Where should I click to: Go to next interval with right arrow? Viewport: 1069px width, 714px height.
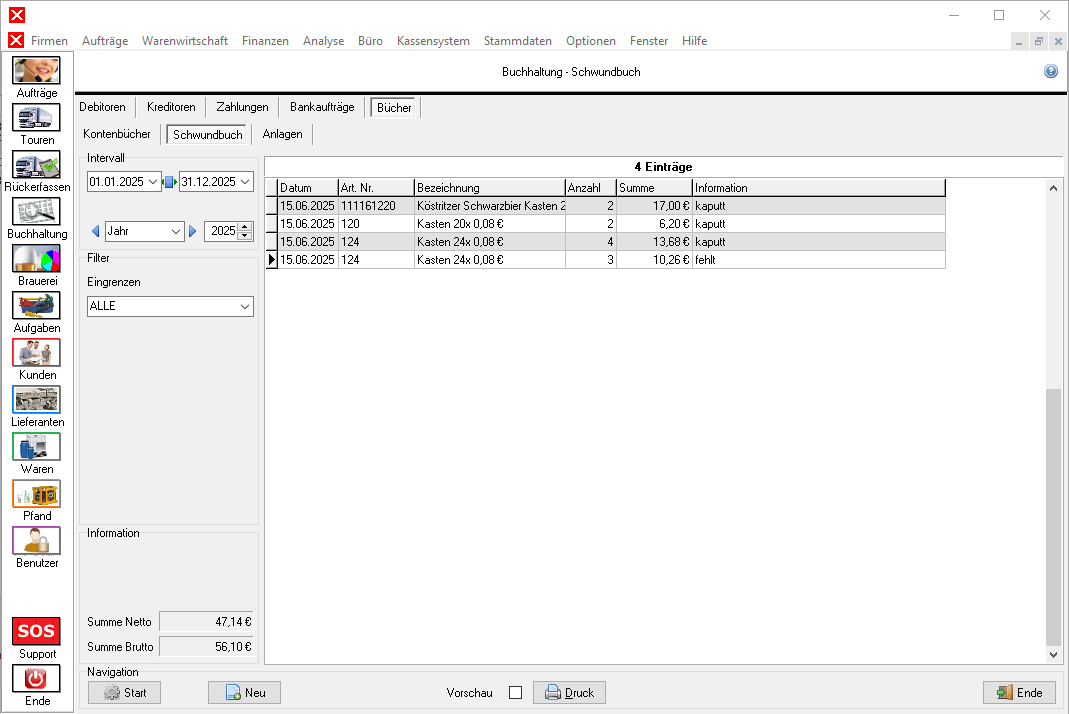click(193, 231)
